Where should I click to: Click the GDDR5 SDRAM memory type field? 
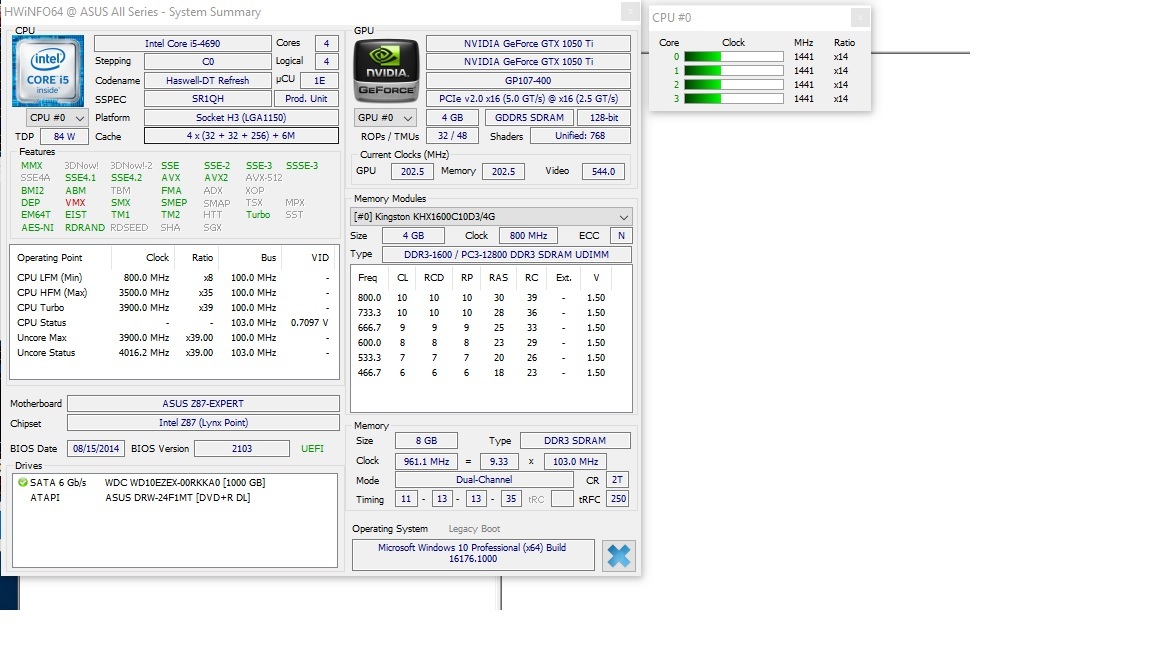[529, 118]
